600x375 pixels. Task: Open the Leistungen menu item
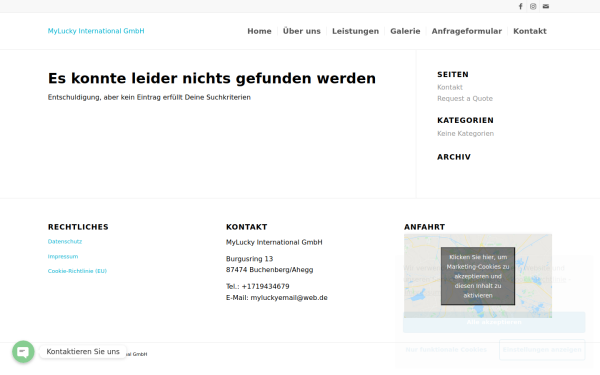355,31
